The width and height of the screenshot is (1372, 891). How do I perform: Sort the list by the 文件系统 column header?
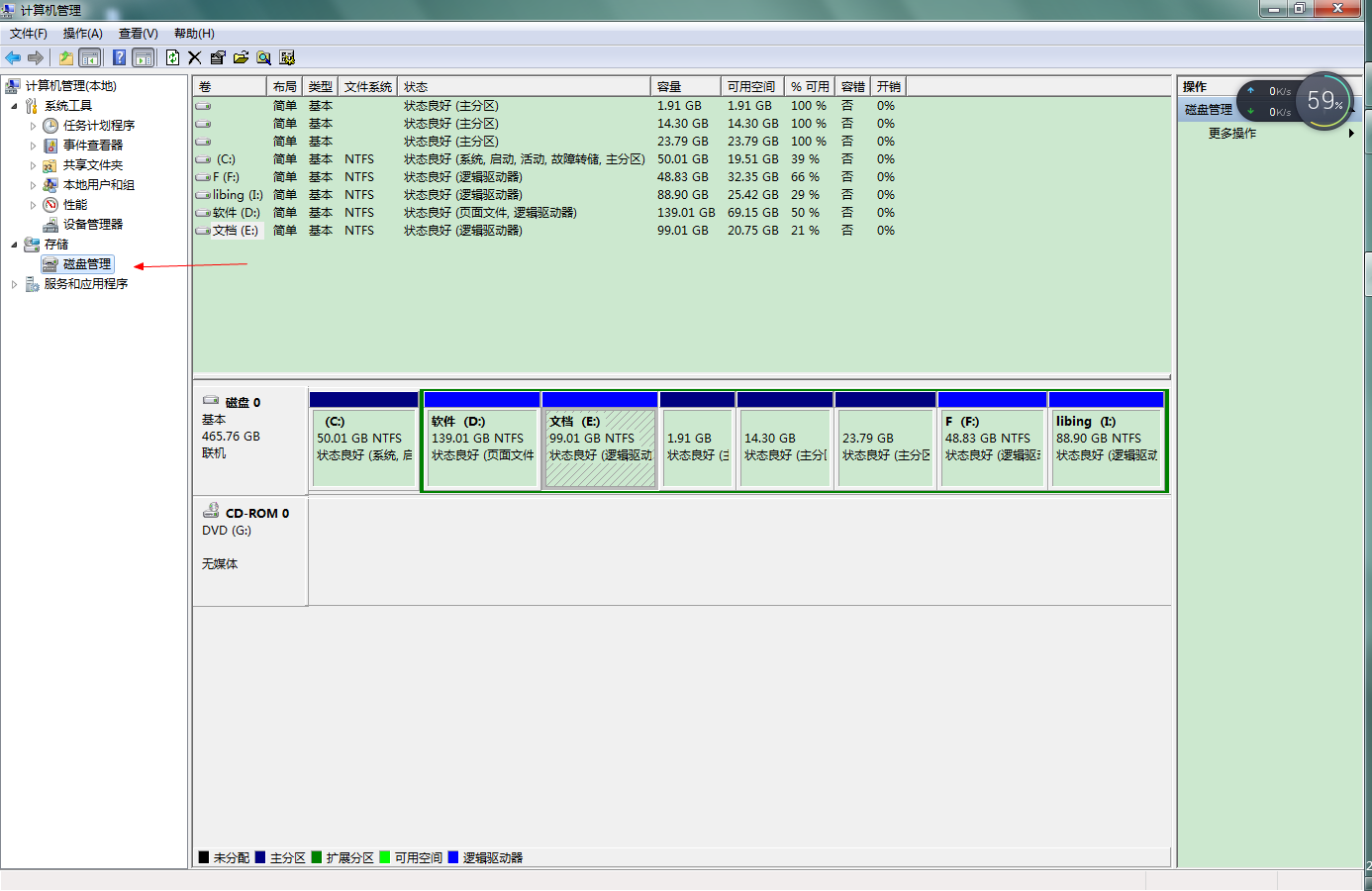(x=367, y=87)
